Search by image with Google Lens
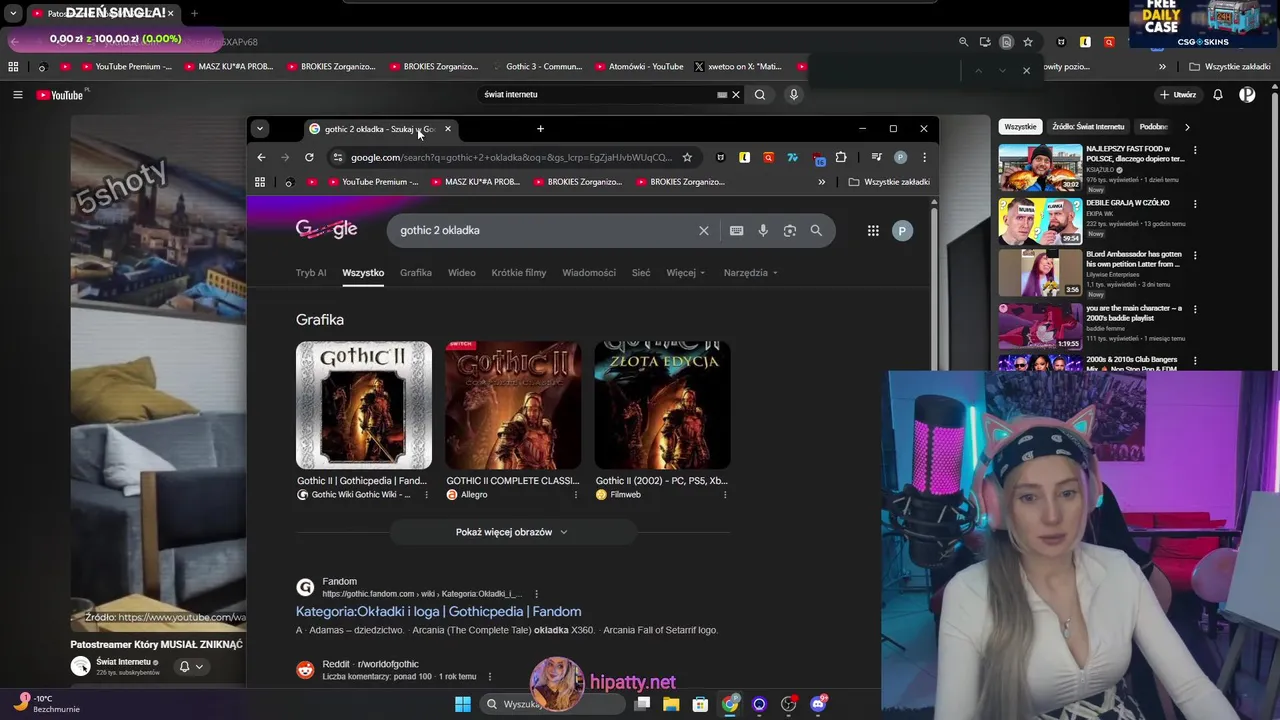 coord(790,230)
